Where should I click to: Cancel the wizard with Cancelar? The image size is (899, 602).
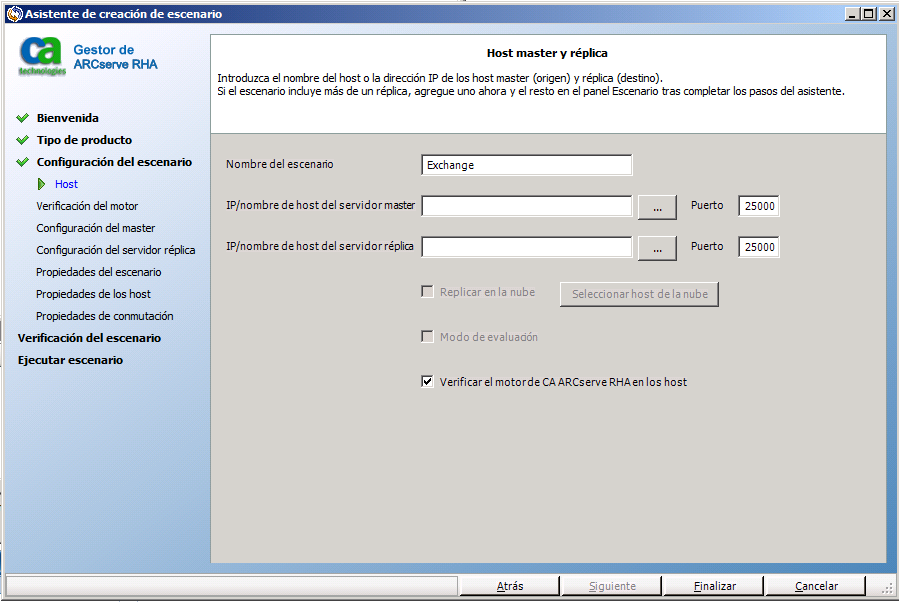816,586
